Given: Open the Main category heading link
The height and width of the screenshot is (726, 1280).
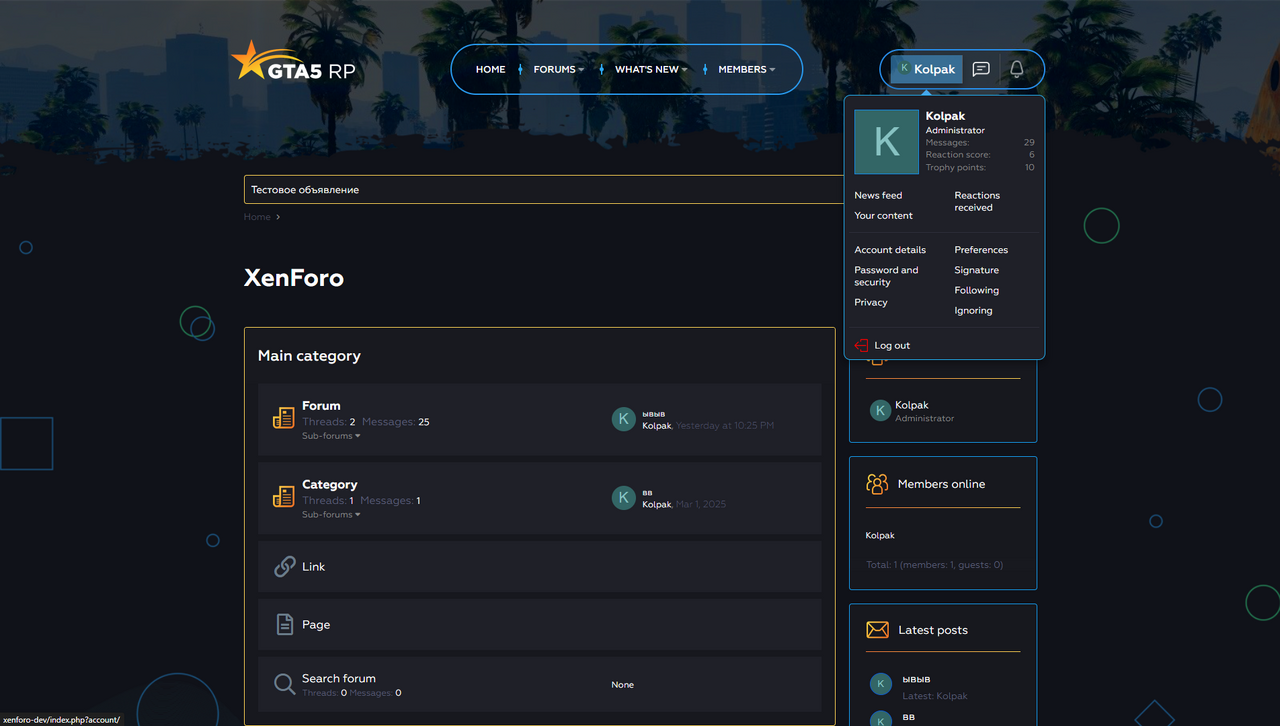Looking at the screenshot, I should (309, 356).
